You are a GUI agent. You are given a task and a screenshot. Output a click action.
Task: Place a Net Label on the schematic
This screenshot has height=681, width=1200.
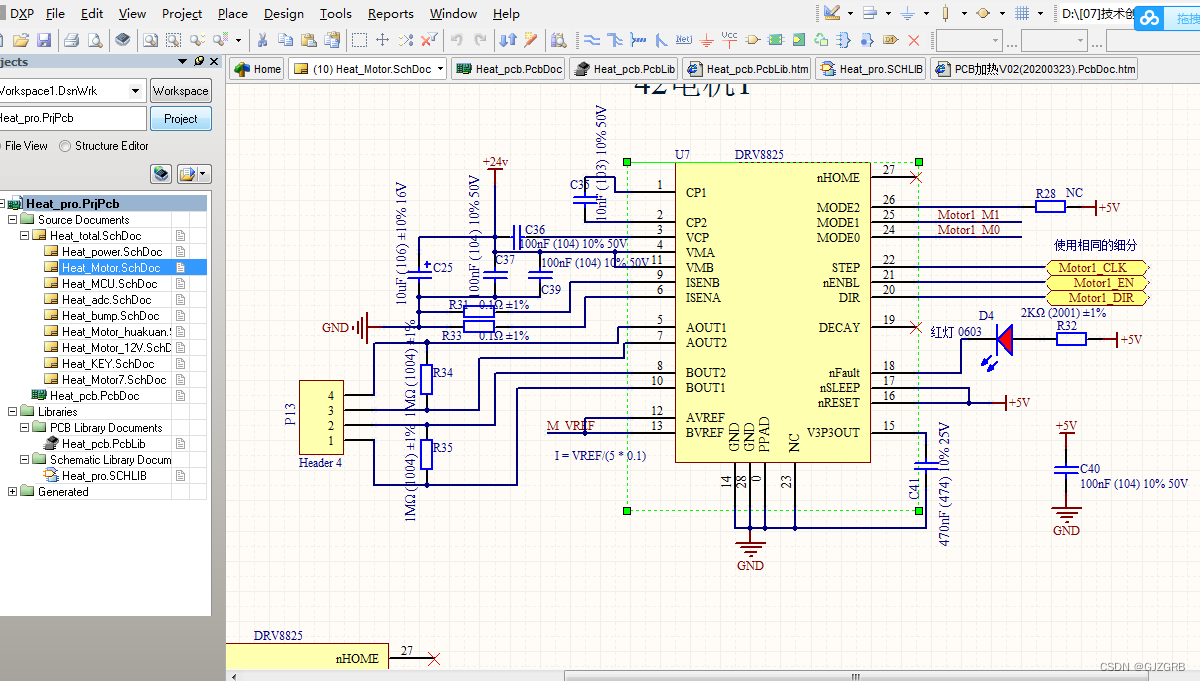(x=682, y=41)
